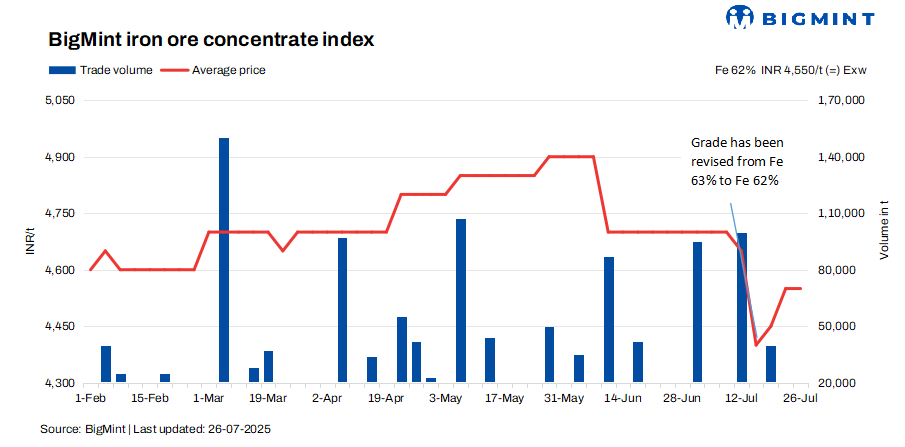
Task: Click the 5,050 value on the left axis
Action: (x=61, y=101)
